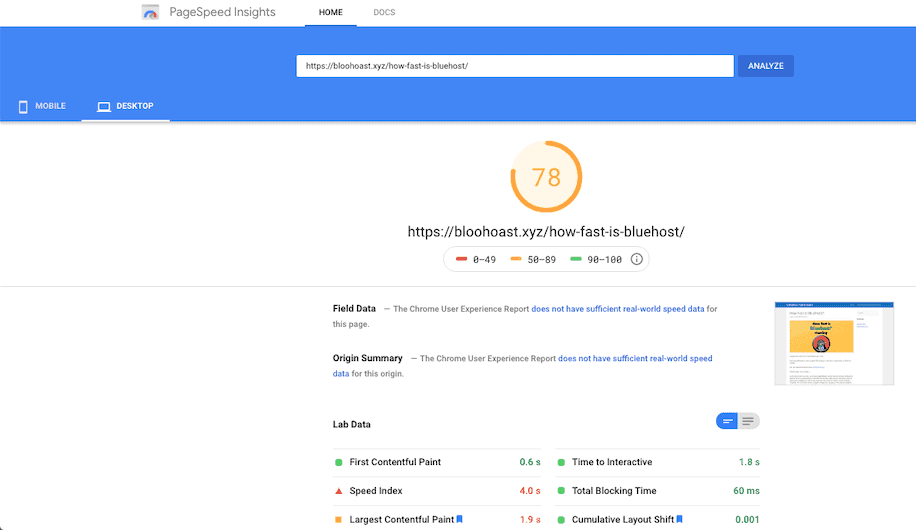Screen dimensions: 916x530
Task: Click the score 78 performance gauge
Action: 546,177
